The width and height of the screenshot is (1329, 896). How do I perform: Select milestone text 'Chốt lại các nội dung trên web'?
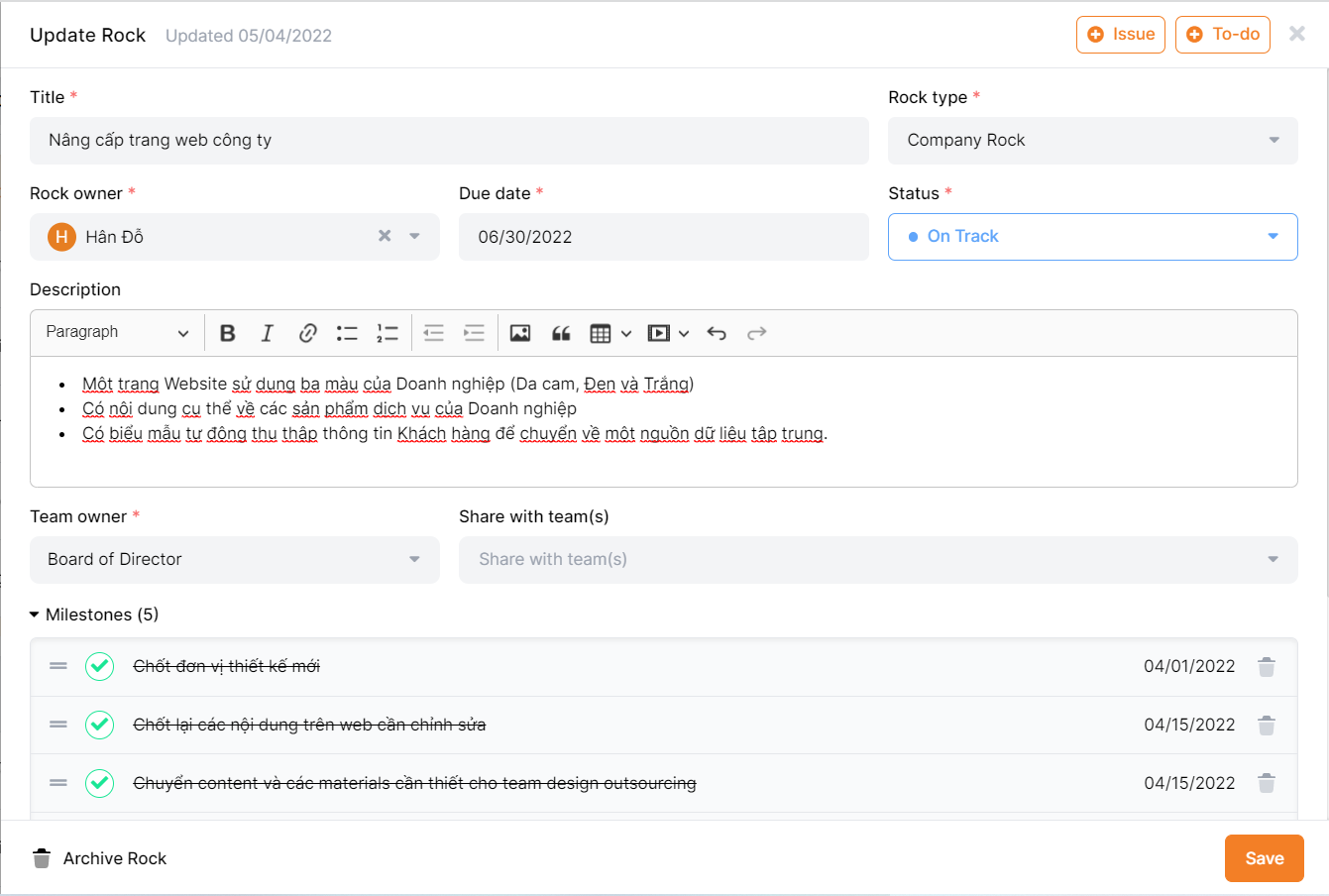[x=310, y=725]
